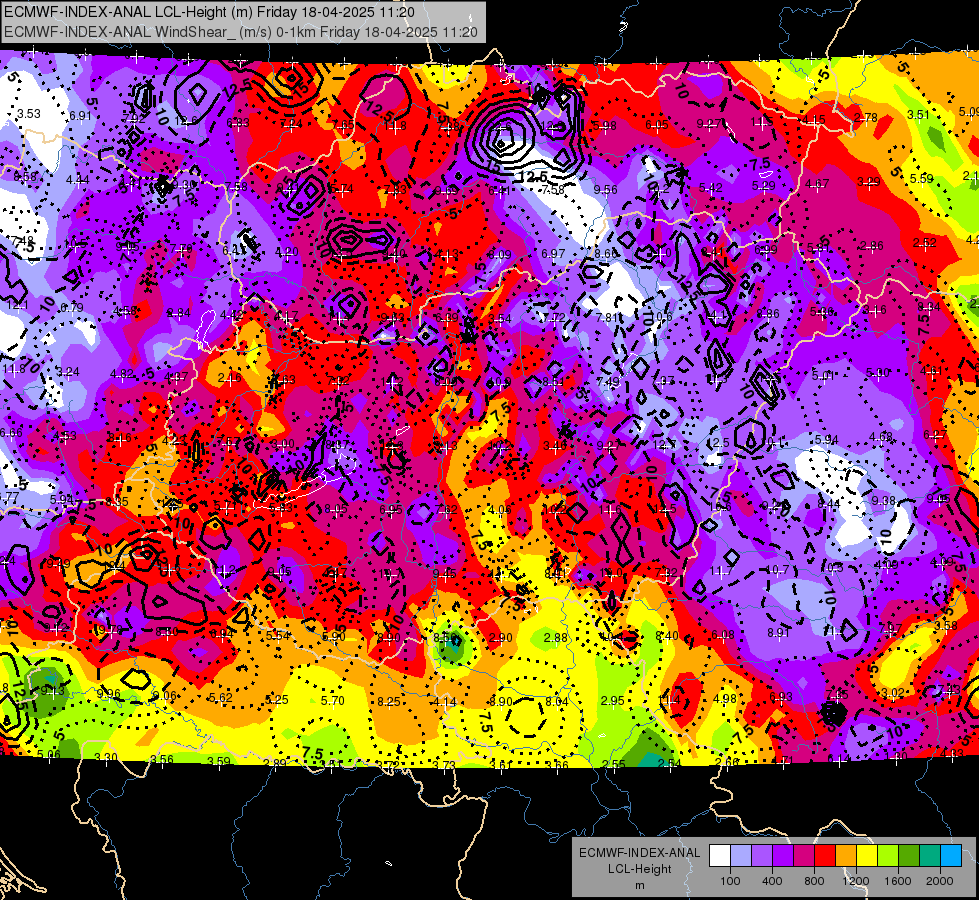
Task: Click the wind shear value 2.86
Action: (871, 246)
